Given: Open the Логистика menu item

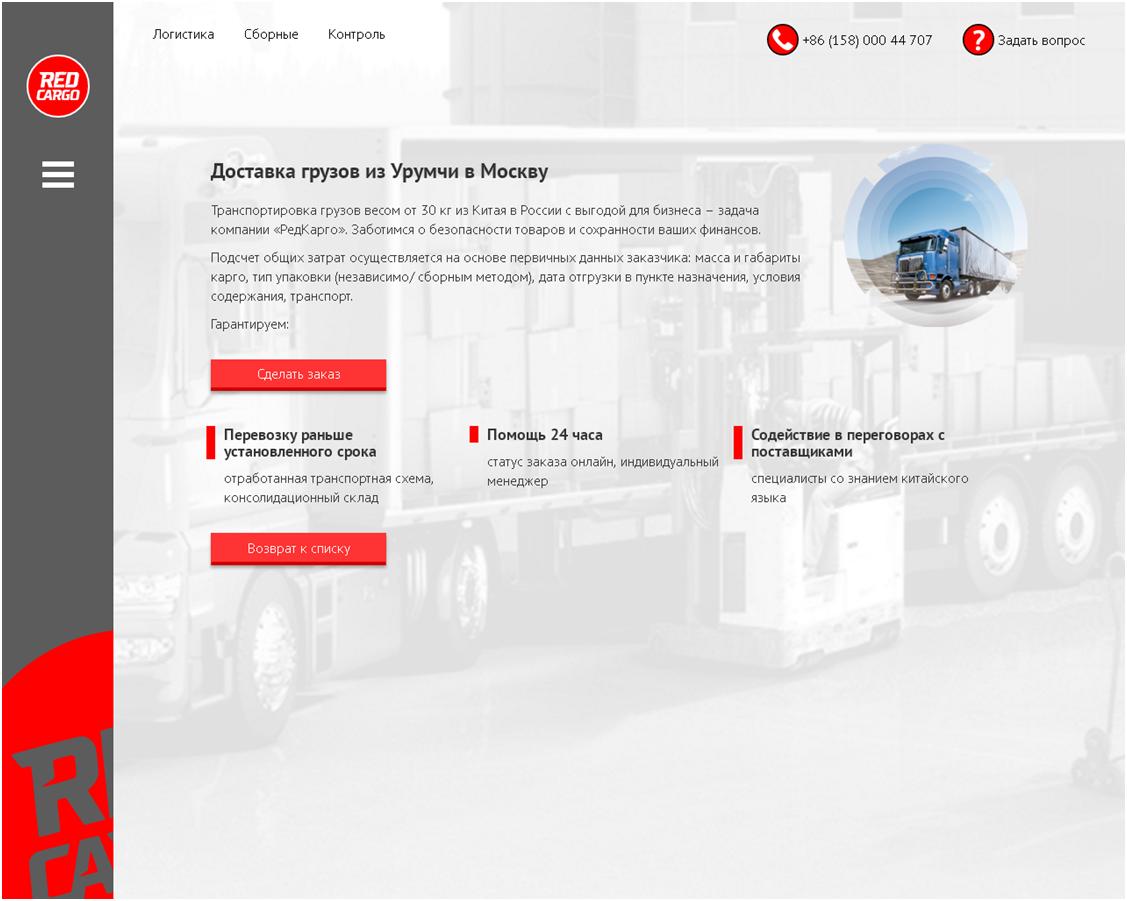Looking at the screenshot, I should [183, 34].
